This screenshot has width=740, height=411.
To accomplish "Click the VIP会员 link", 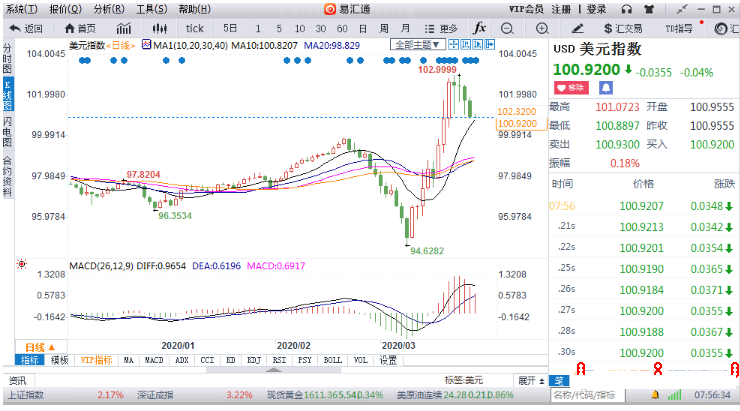I will click(x=526, y=9).
